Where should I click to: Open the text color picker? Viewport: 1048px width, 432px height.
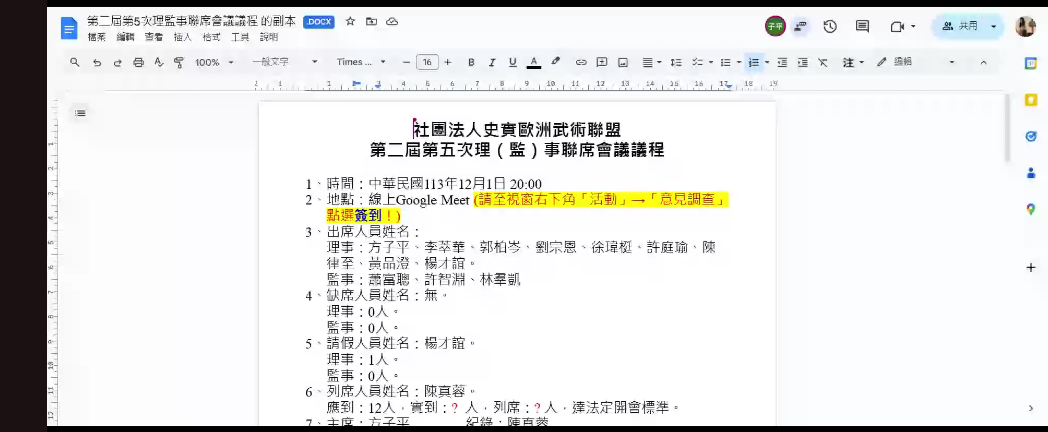tap(534, 62)
